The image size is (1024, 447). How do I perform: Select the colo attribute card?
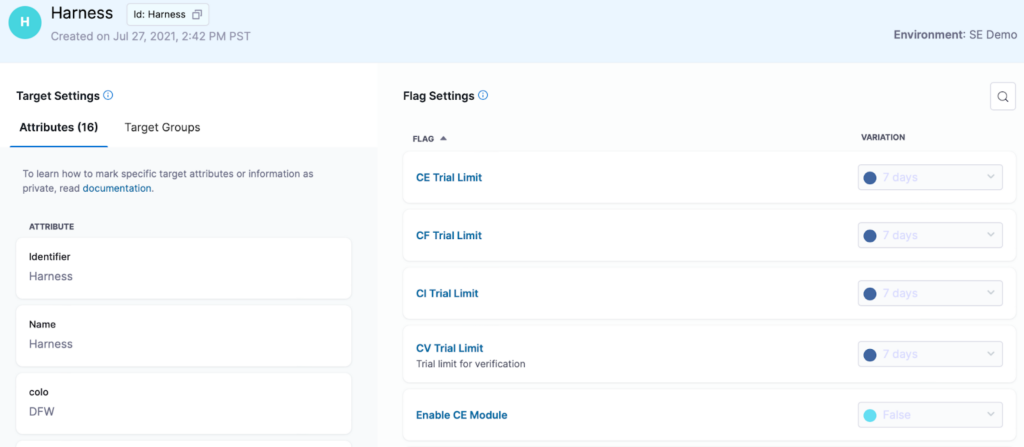tap(184, 403)
